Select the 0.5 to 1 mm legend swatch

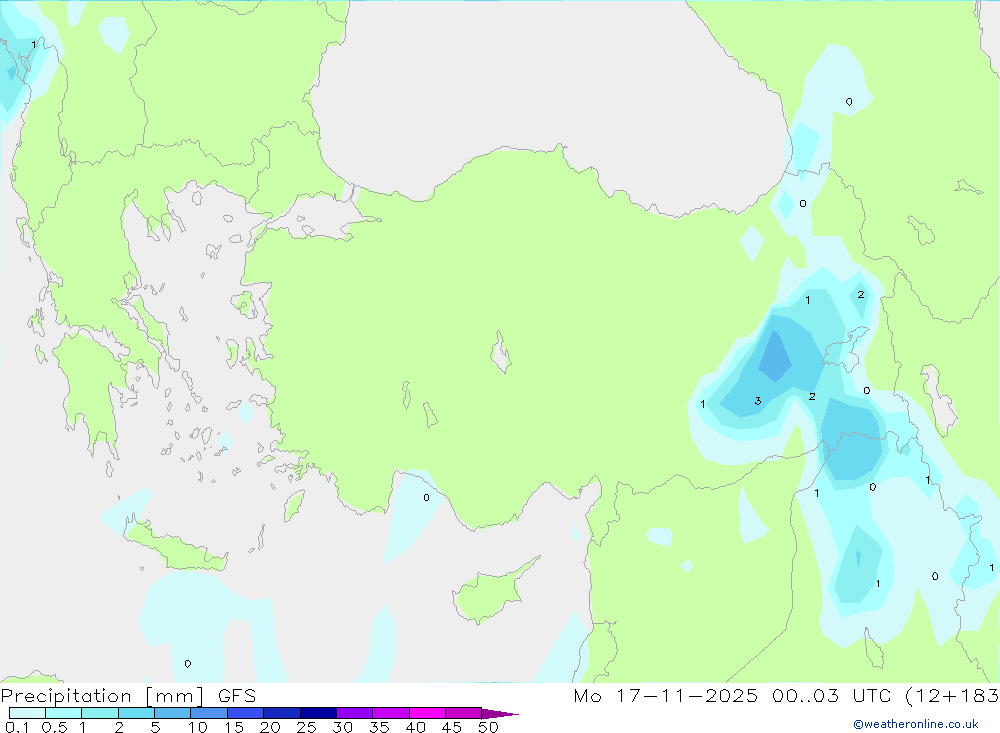[64, 713]
